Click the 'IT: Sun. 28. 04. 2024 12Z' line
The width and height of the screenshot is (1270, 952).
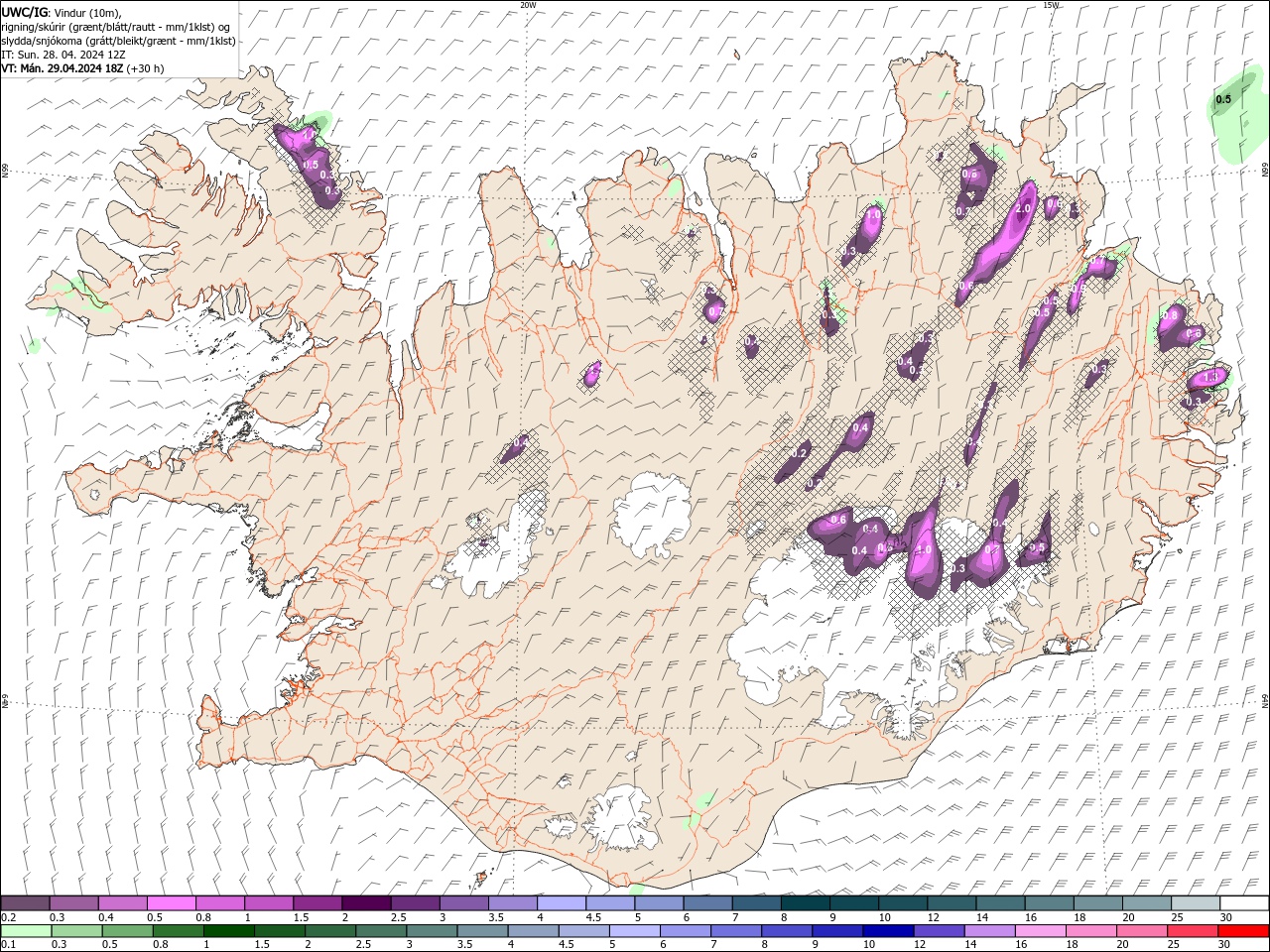point(63,55)
